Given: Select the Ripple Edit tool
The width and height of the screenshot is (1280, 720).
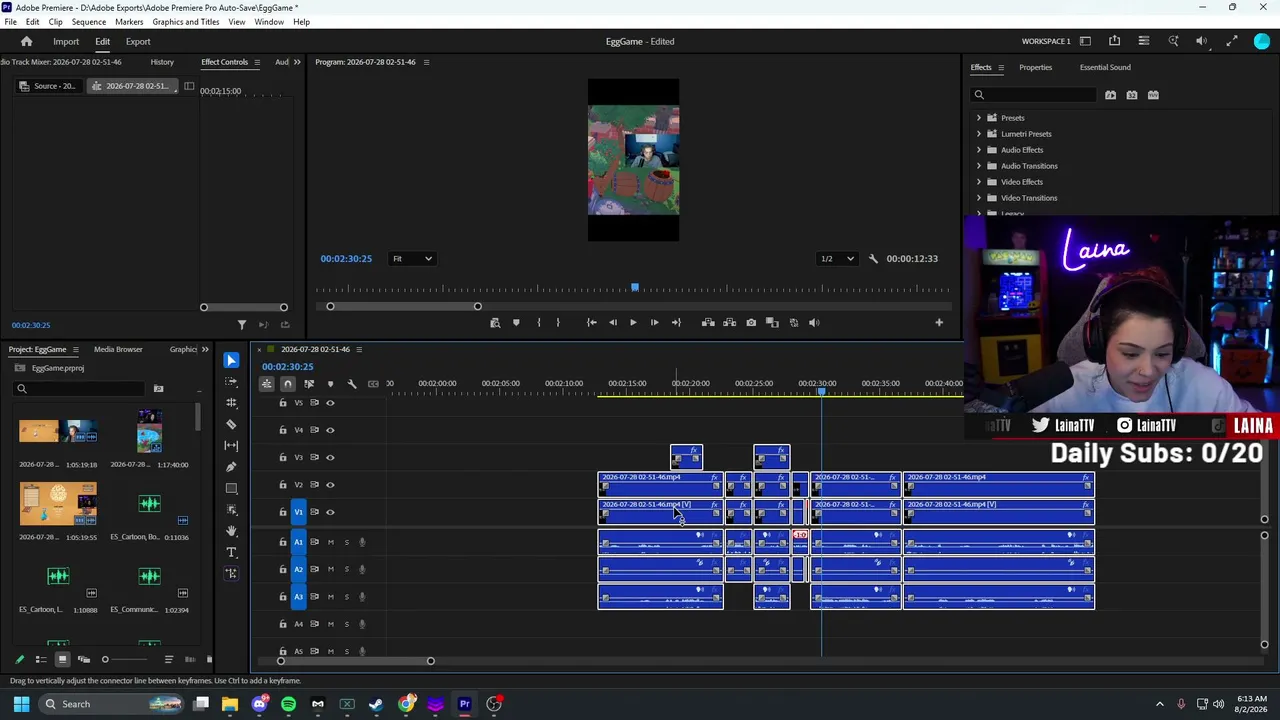Looking at the screenshot, I should (x=231, y=403).
